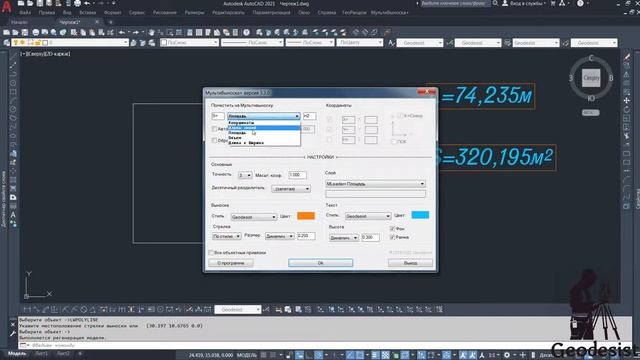Toggle the 'Фон' checkbox
The height and width of the screenshot is (360, 640).
392,229
